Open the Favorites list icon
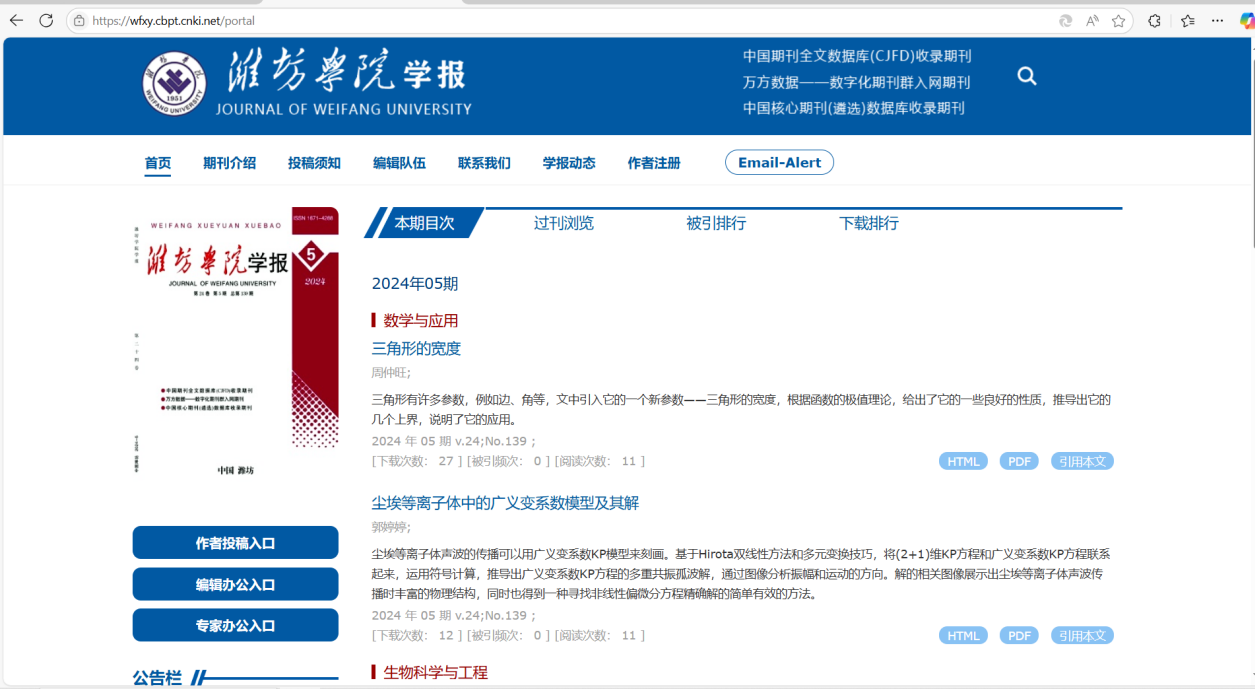Viewport: 1255px width, 689px height. [1187, 21]
